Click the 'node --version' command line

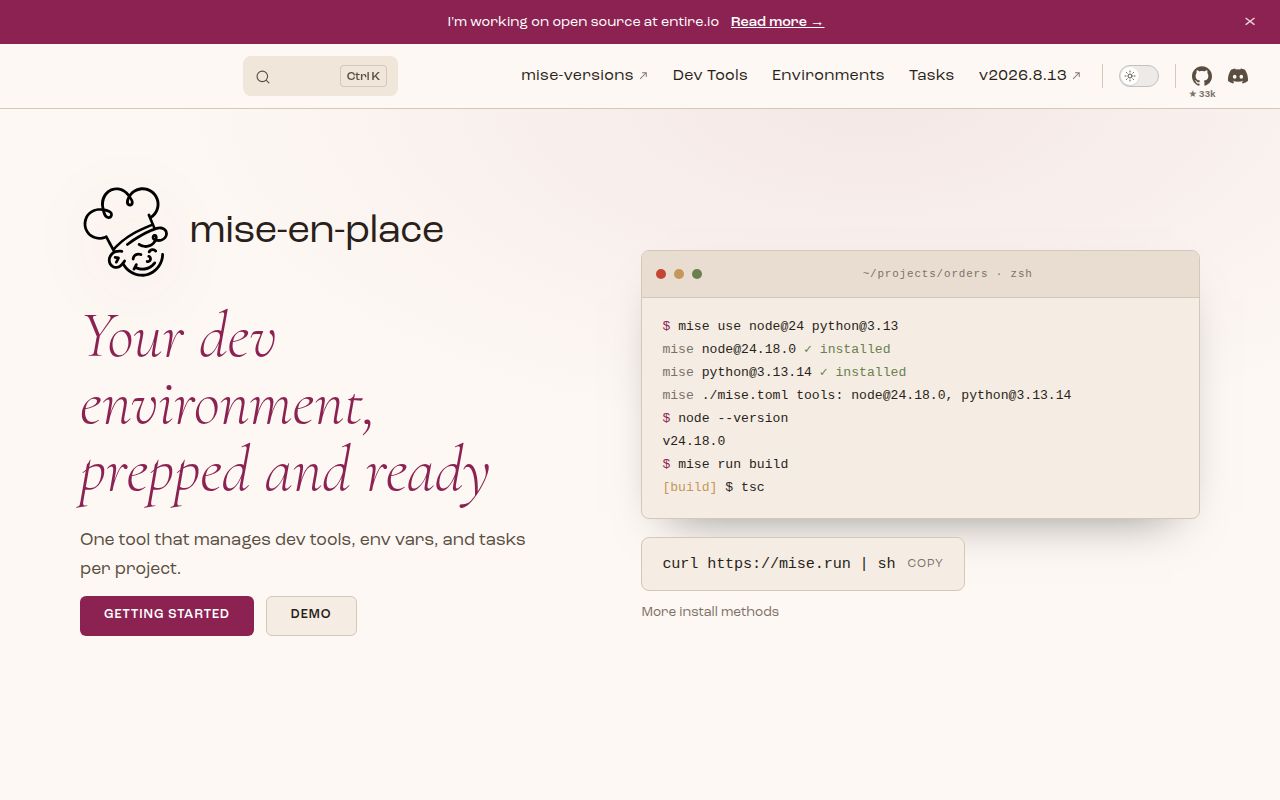pos(725,418)
